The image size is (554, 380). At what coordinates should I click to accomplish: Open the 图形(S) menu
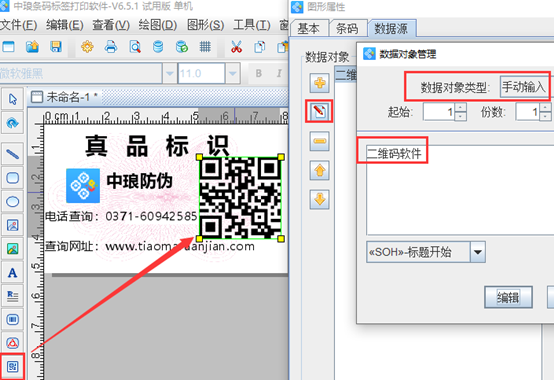pyautogui.click(x=205, y=25)
